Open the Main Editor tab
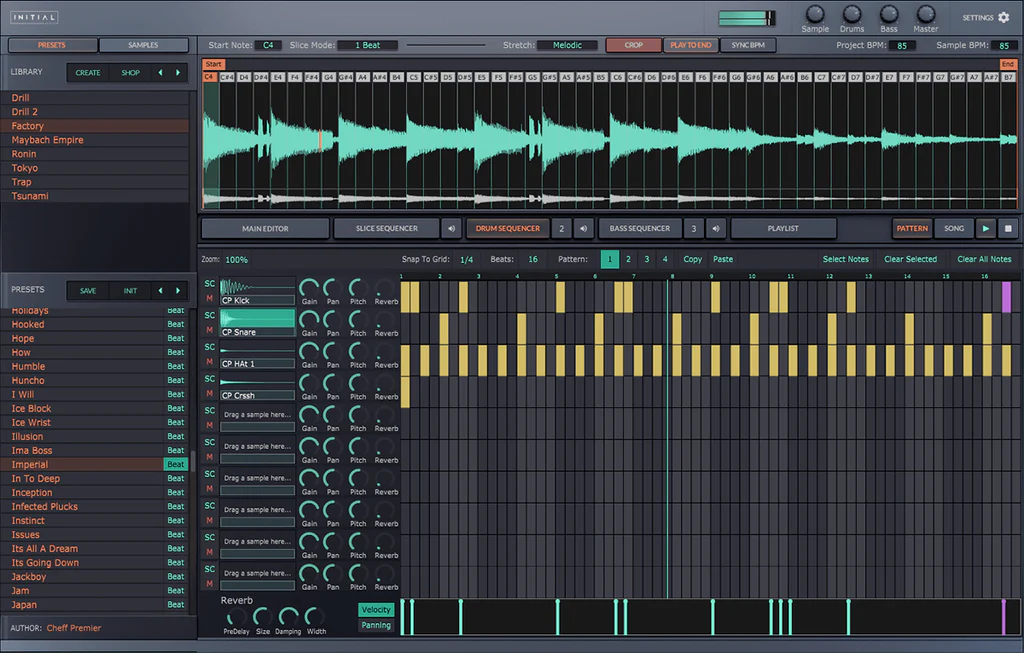 coord(265,229)
